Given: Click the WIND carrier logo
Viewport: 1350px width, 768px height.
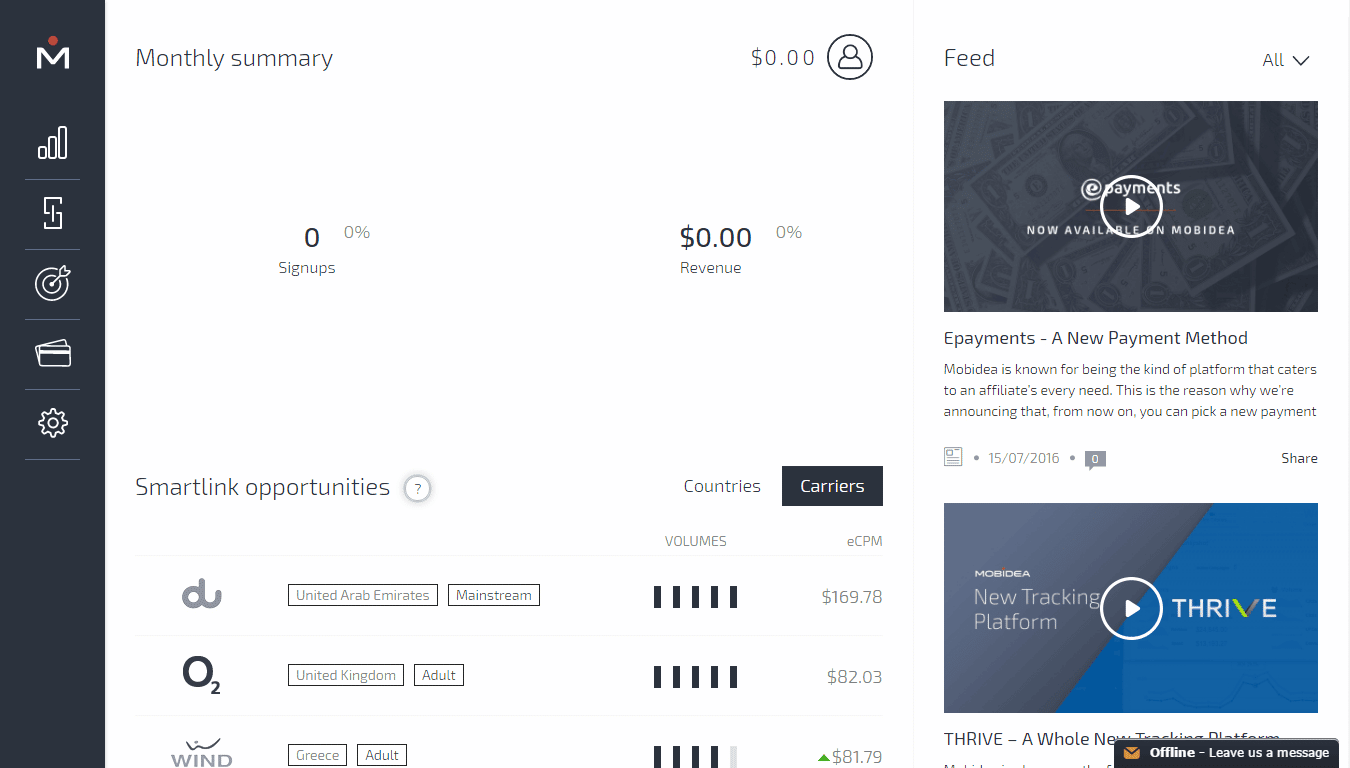Looking at the screenshot, I should (201, 753).
